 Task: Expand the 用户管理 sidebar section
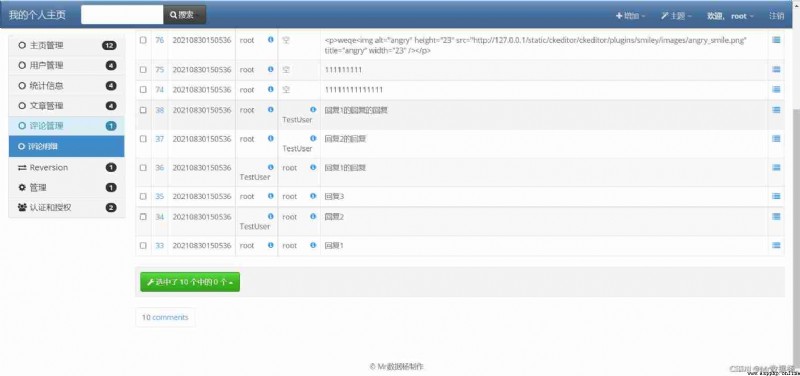[x=67, y=65]
